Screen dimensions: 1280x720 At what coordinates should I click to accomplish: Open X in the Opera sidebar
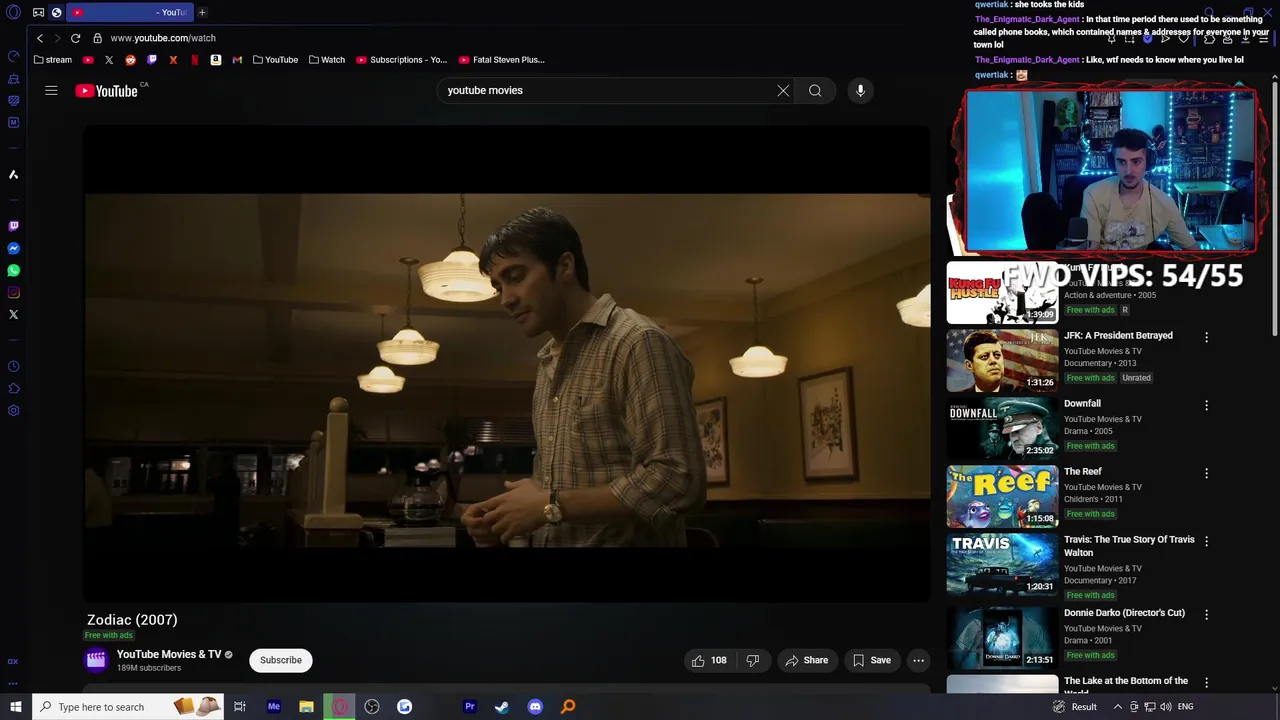pos(13,314)
